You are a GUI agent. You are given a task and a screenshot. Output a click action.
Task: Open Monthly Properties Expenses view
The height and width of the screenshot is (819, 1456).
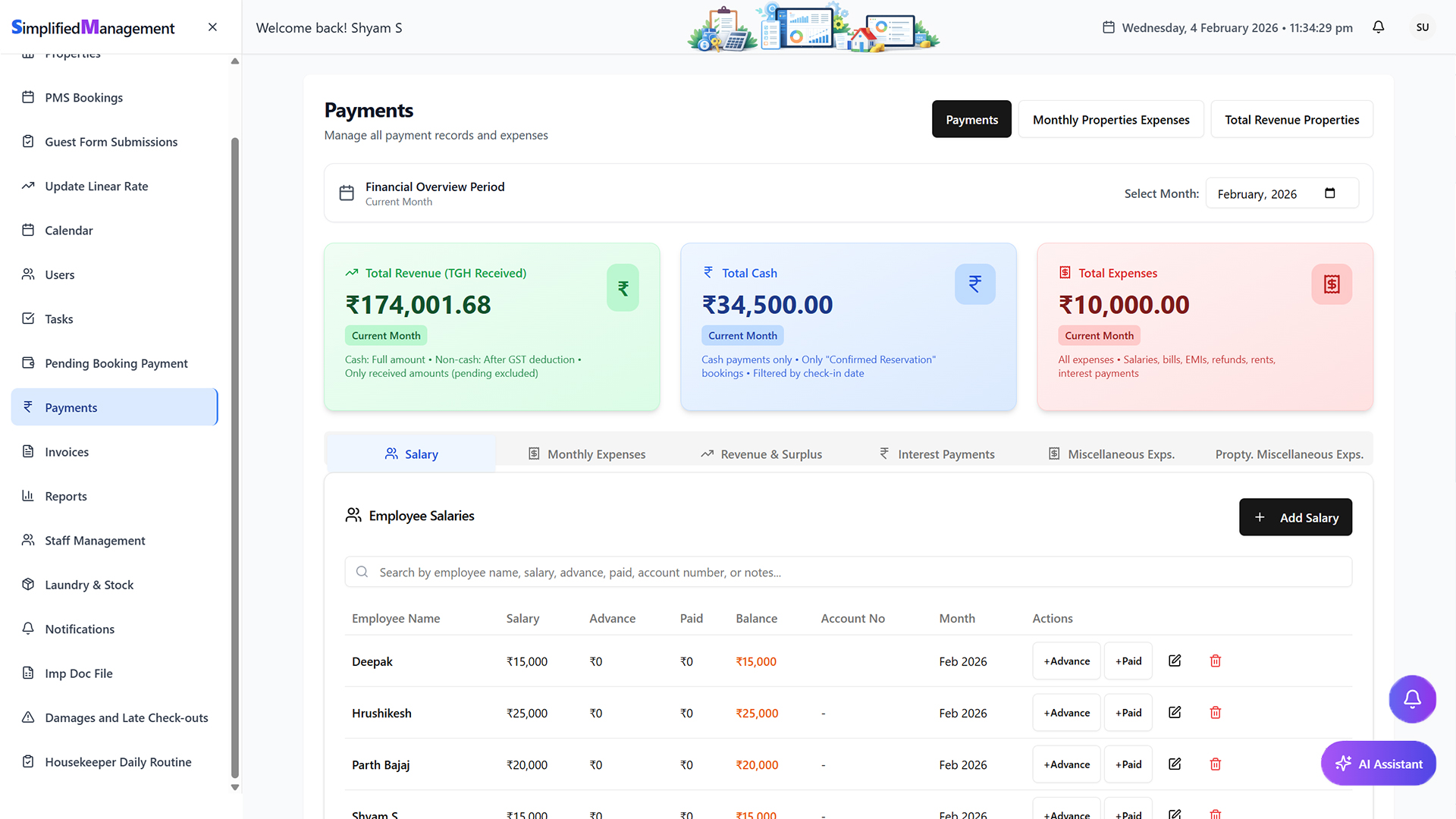(1110, 120)
